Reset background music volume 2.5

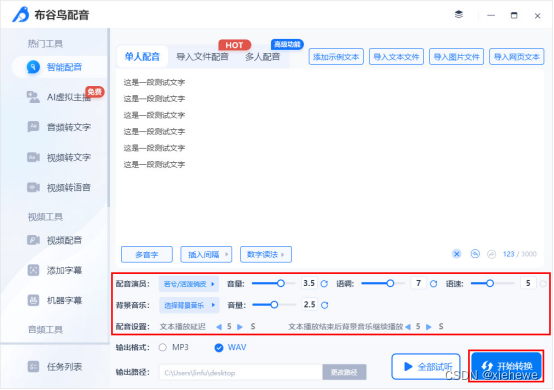tap(324, 305)
